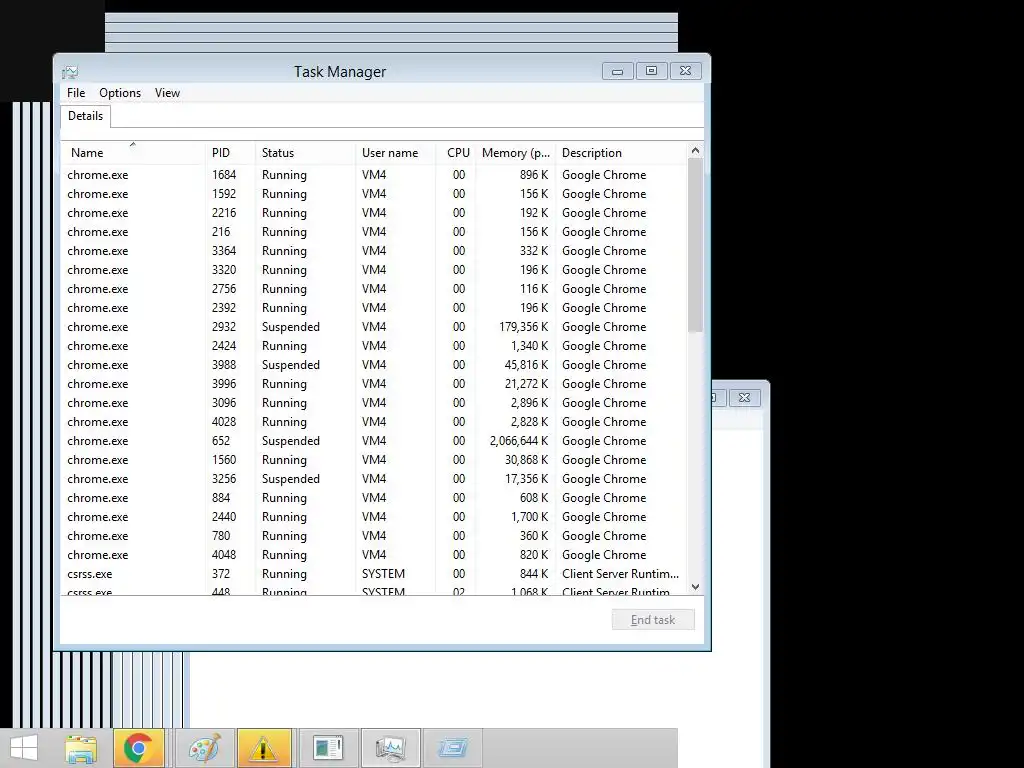This screenshot has height=768, width=1024.
Task: Sort processes by Name column
Action: click(133, 153)
